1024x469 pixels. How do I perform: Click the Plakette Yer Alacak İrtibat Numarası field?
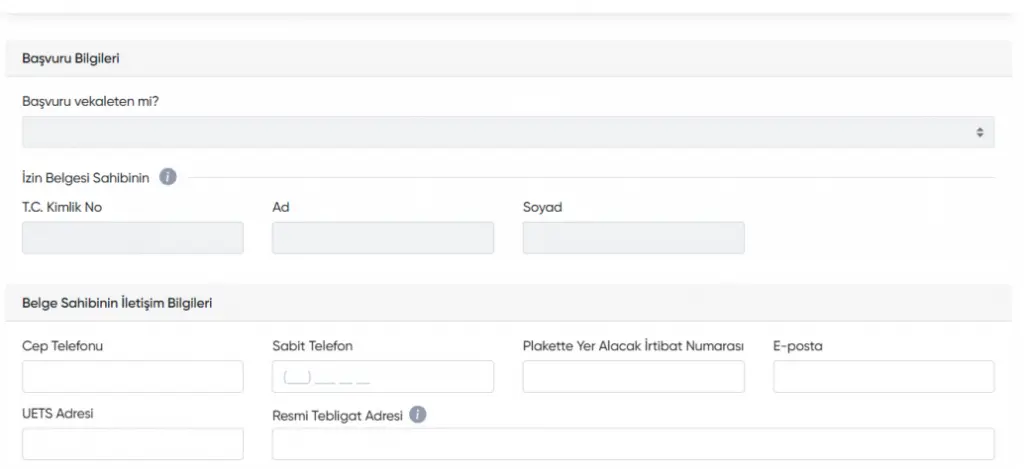[x=633, y=377]
